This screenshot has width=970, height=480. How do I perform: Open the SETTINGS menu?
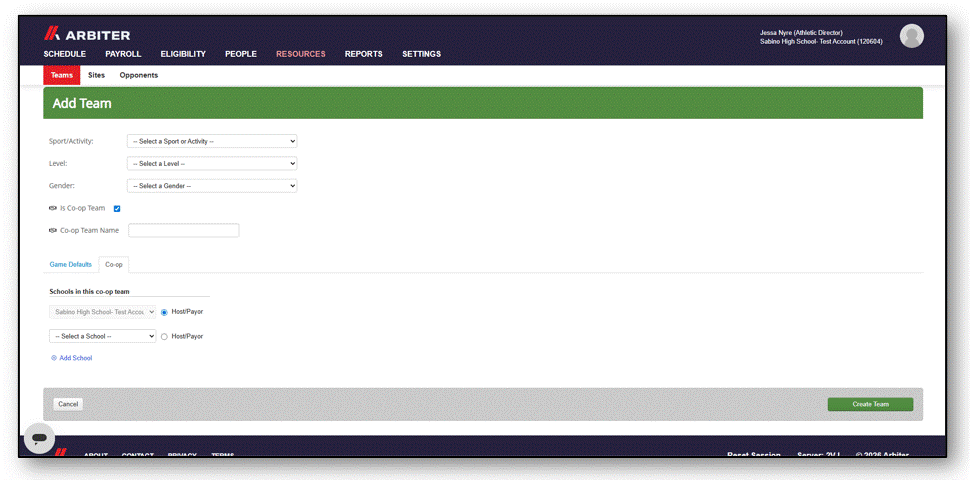coord(421,54)
